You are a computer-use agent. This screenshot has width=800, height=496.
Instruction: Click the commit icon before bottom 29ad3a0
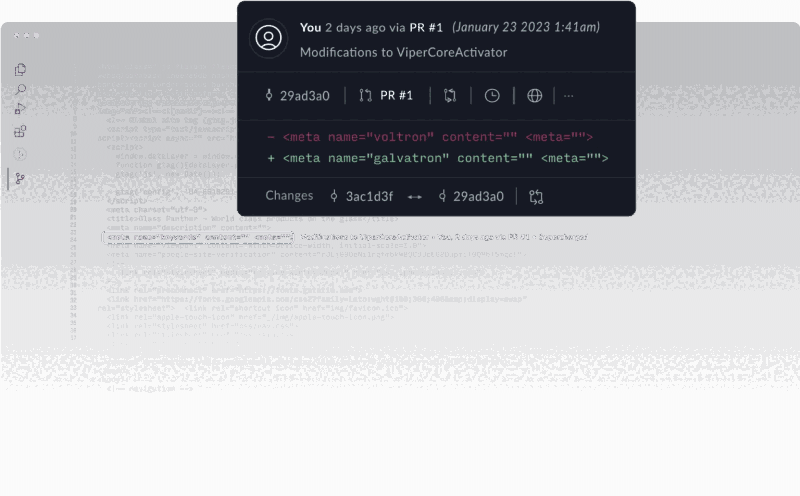click(442, 196)
